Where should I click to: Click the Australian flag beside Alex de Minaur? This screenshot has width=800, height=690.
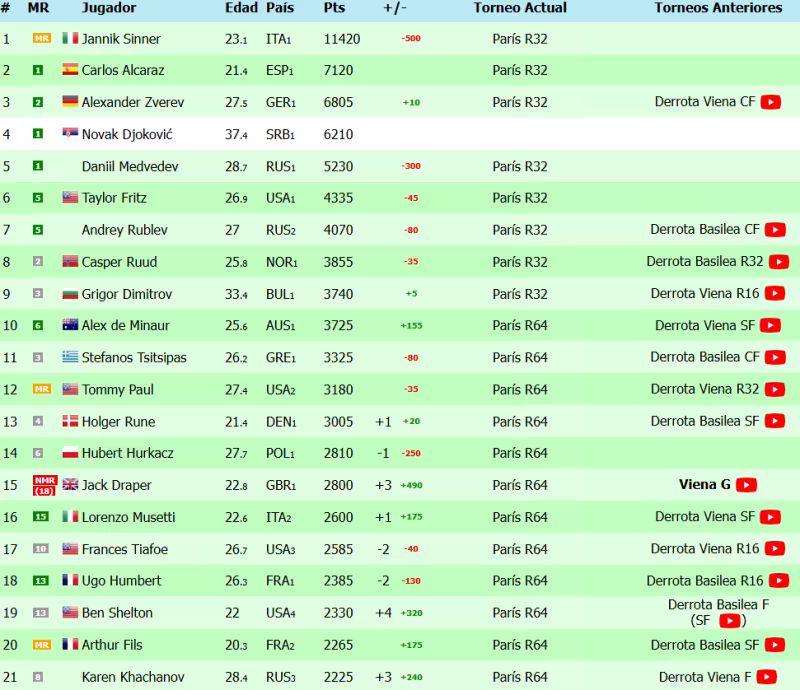[x=70, y=325]
